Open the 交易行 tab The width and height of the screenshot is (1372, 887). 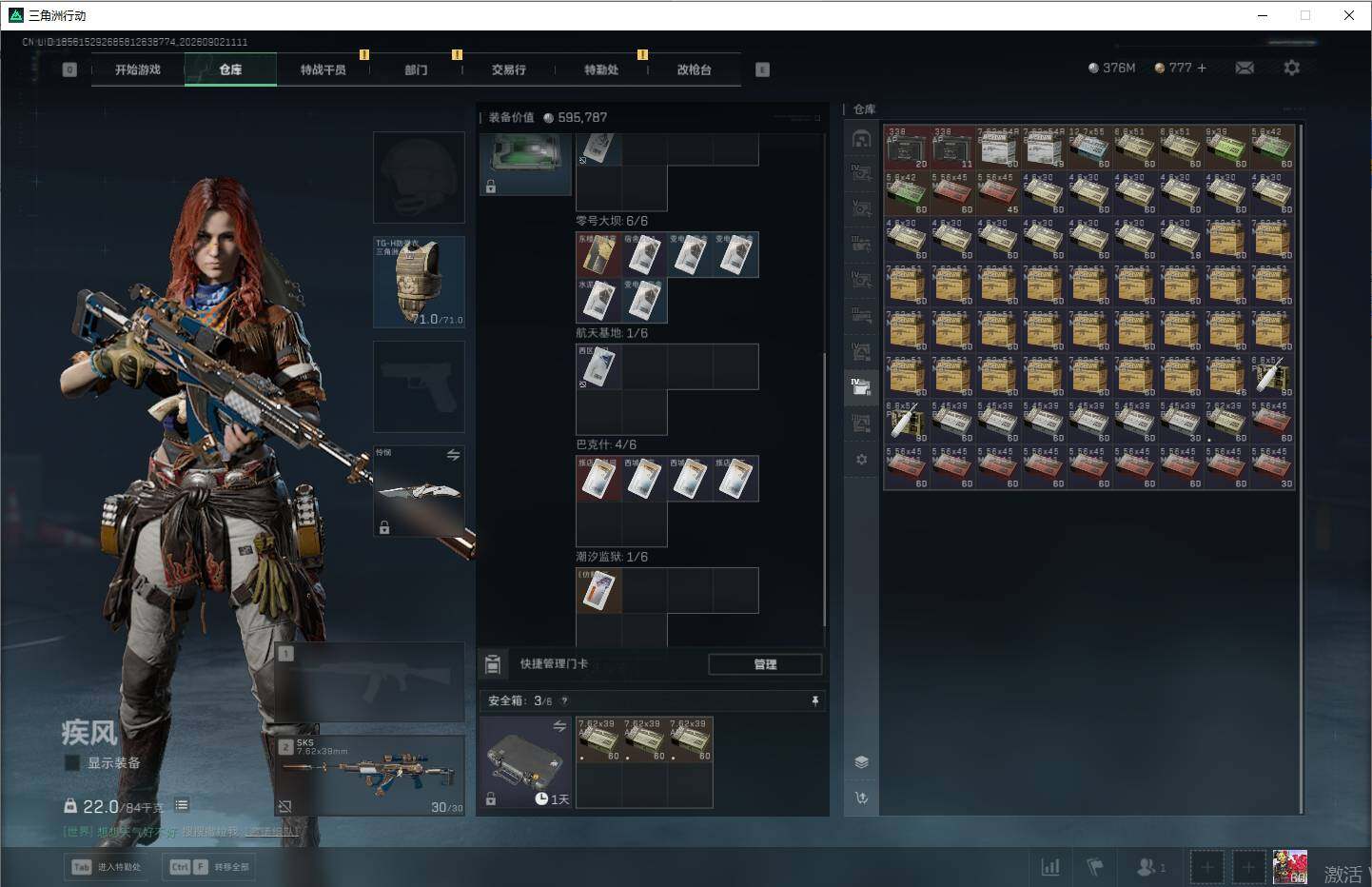509,69
